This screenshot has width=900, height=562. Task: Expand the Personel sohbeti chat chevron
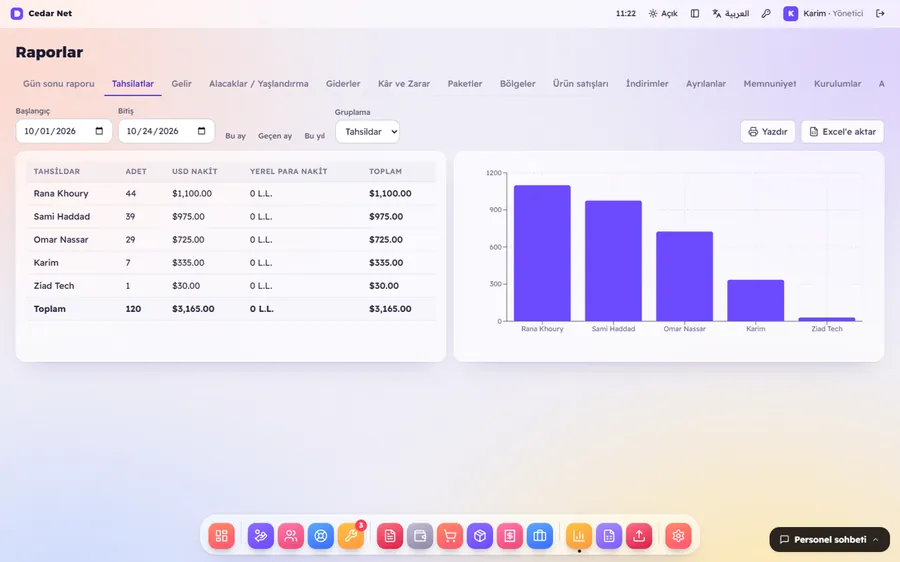click(x=876, y=540)
